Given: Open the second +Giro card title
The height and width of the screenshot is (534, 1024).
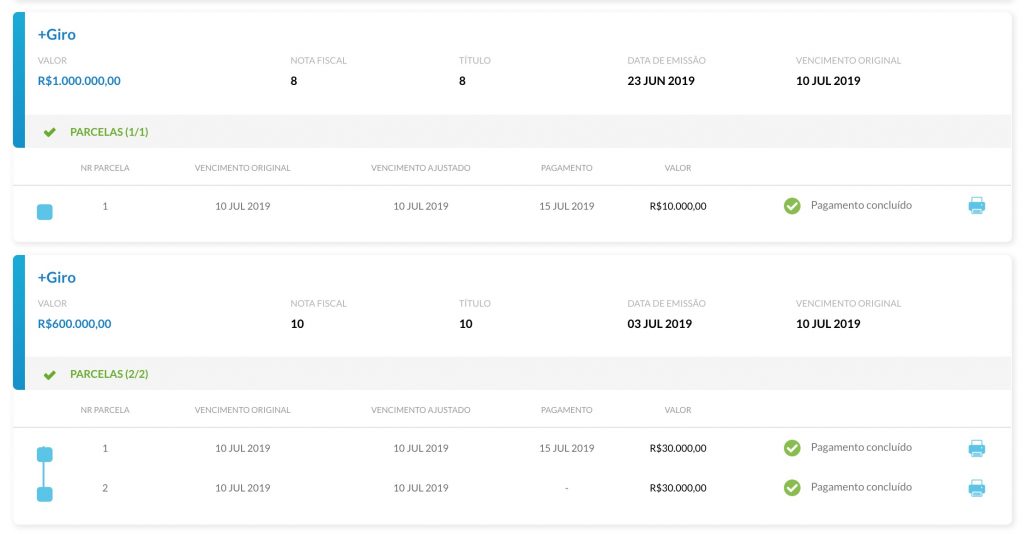Looking at the screenshot, I should (x=57, y=277).
